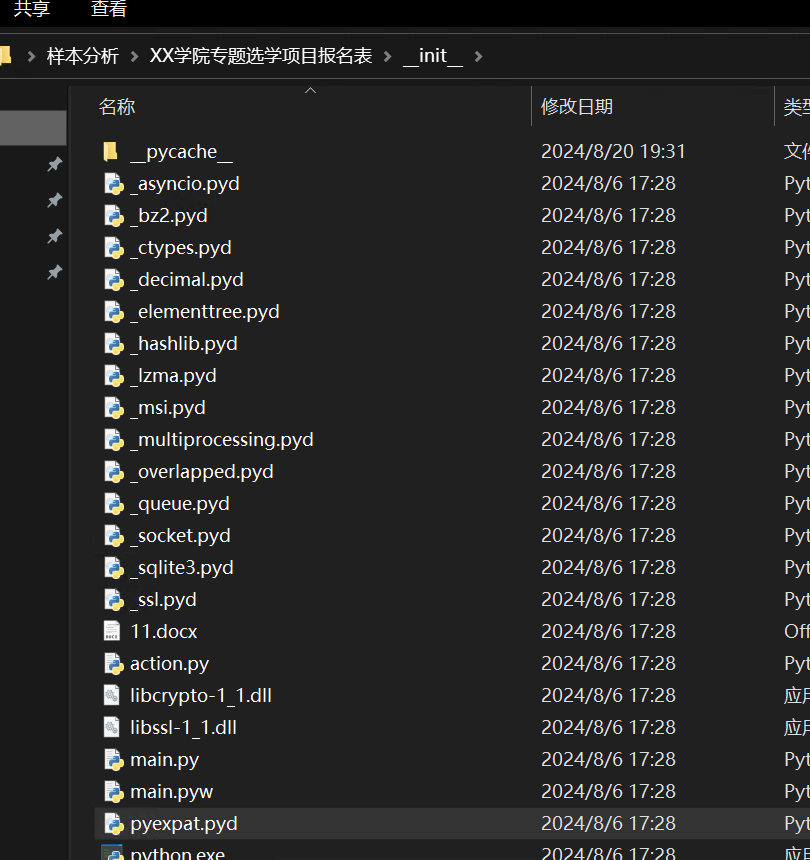Click the action.py Python file icon

tap(113, 664)
